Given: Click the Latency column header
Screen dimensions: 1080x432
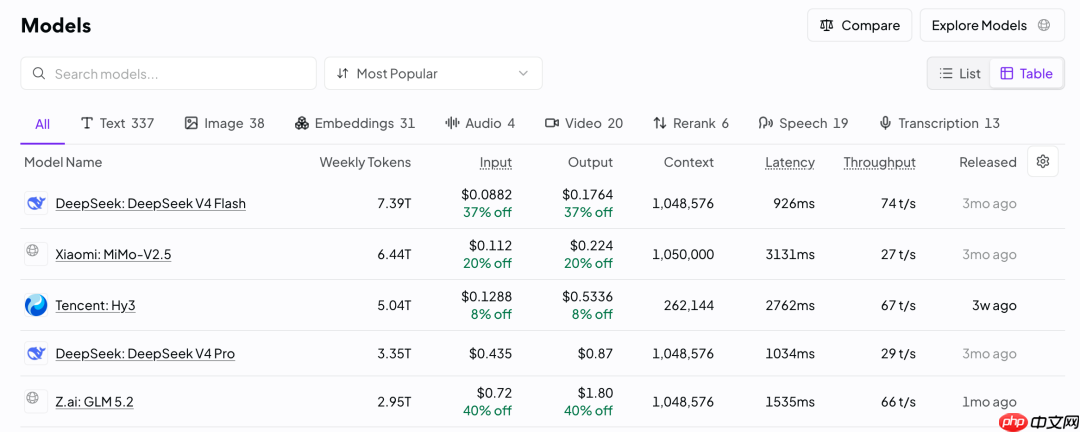Looking at the screenshot, I should click(790, 162).
